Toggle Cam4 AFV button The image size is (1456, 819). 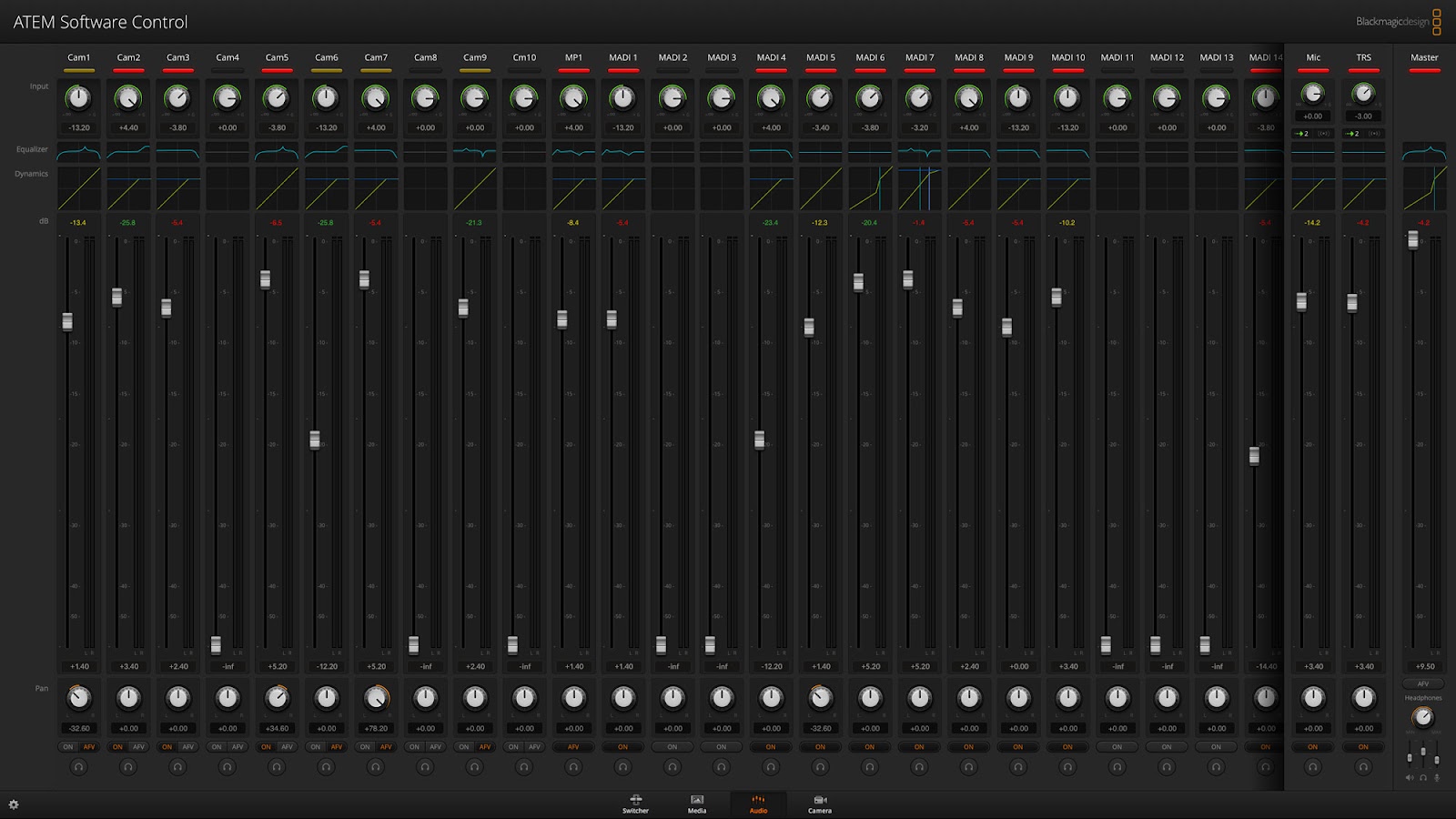pos(238,747)
